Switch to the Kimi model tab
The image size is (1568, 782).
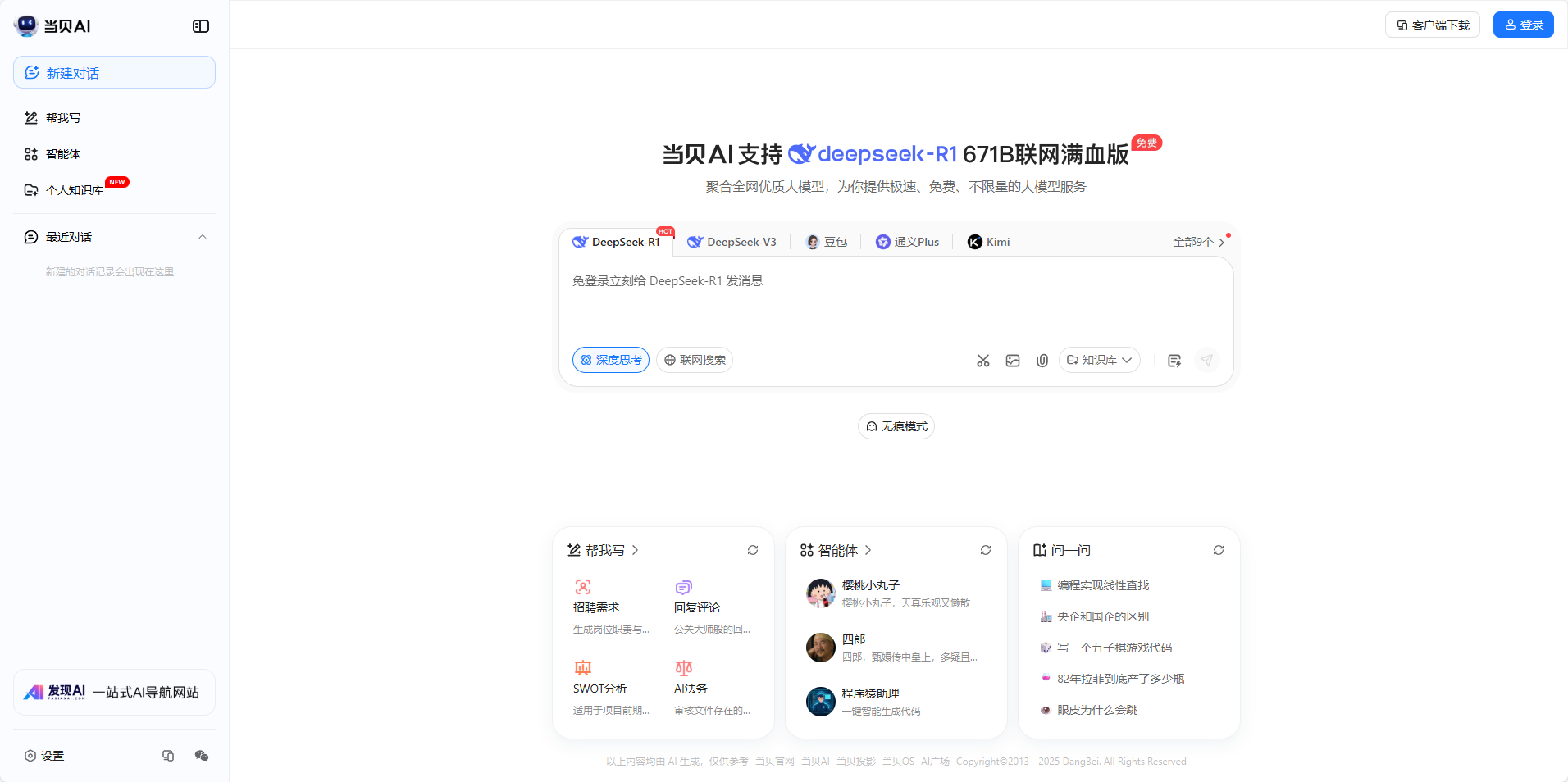click(x=989, y=242)
